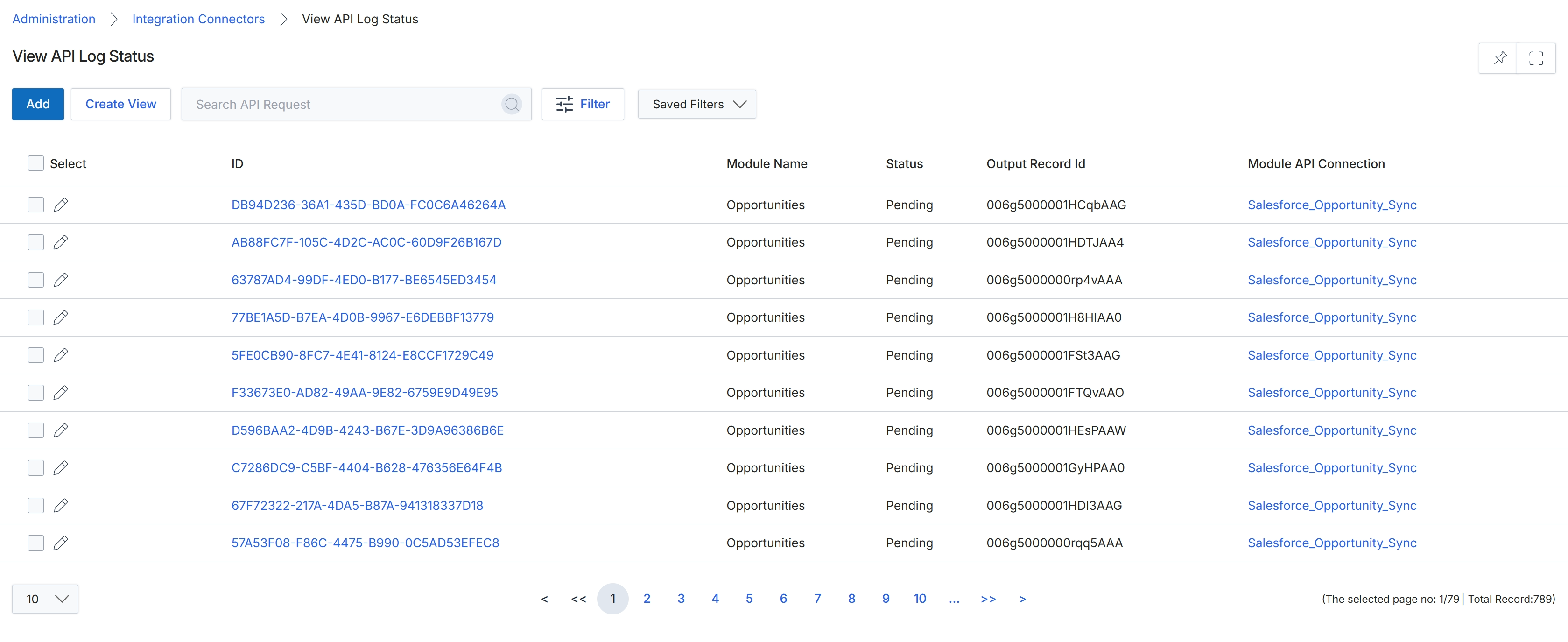Focus the Search API Request field
The image size is (1568, 642).
(x=356, y=104)
